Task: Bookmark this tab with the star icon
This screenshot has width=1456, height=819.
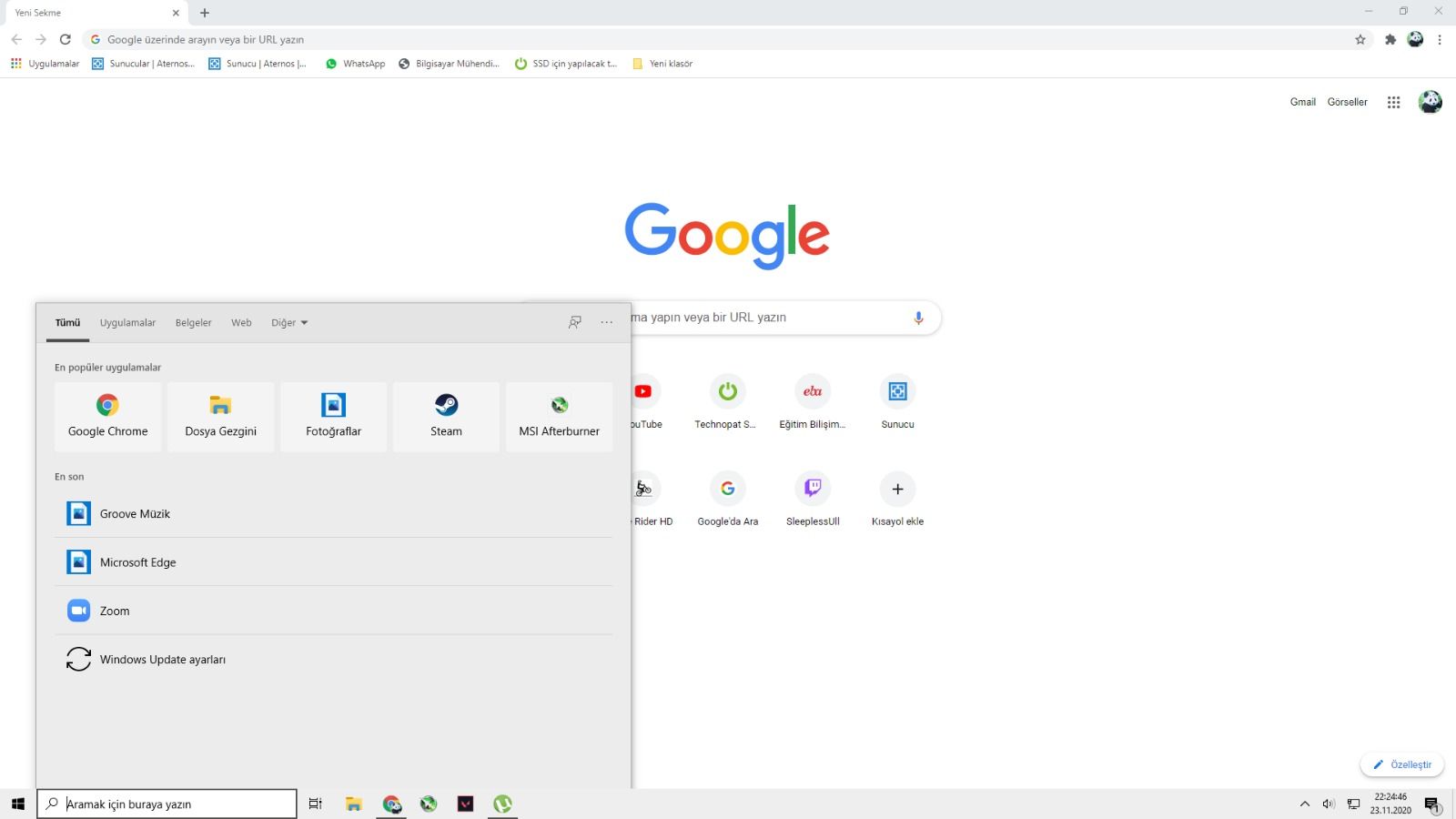Action: click(1360, 39)
